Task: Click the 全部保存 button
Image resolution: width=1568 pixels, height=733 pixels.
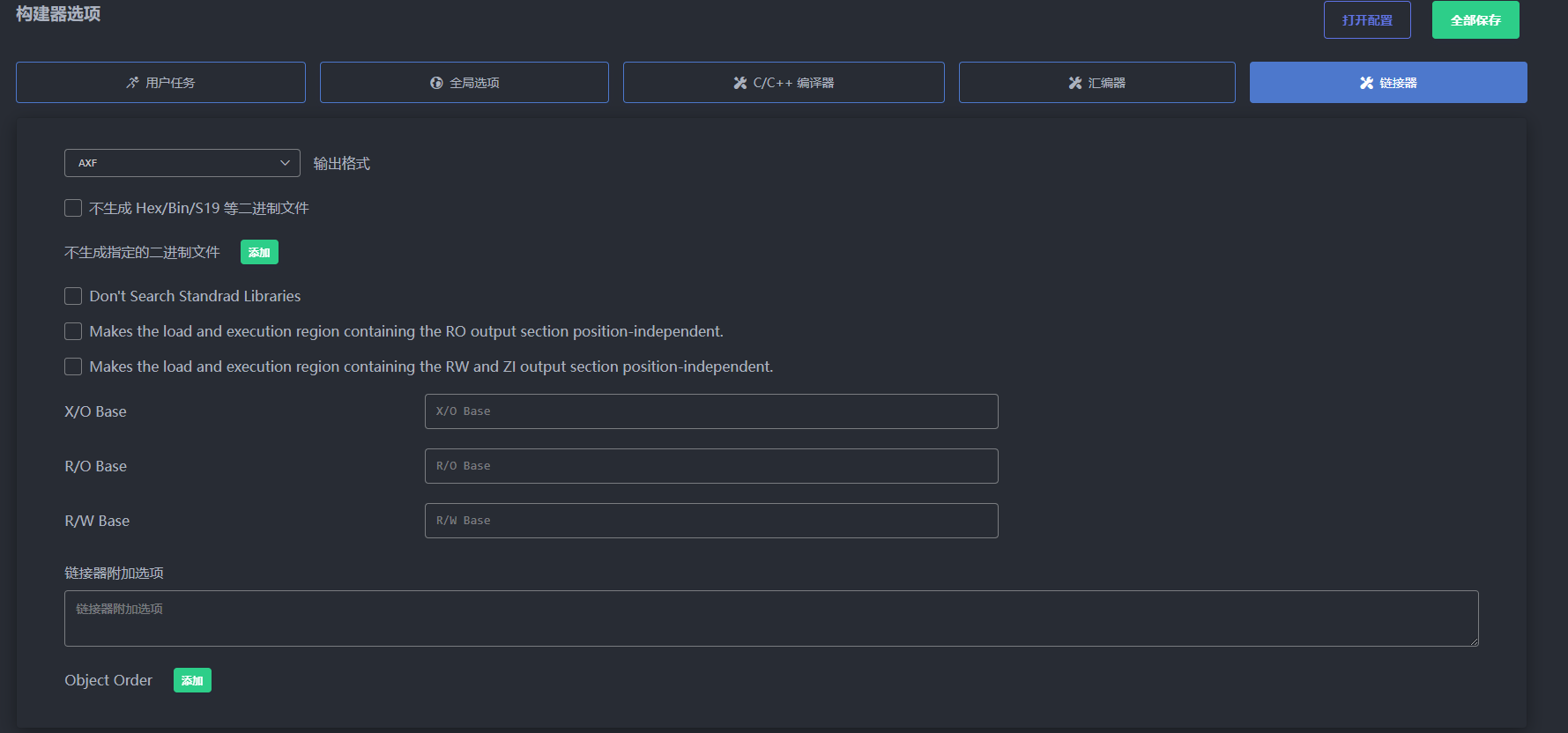Action: pos(1475,19)
